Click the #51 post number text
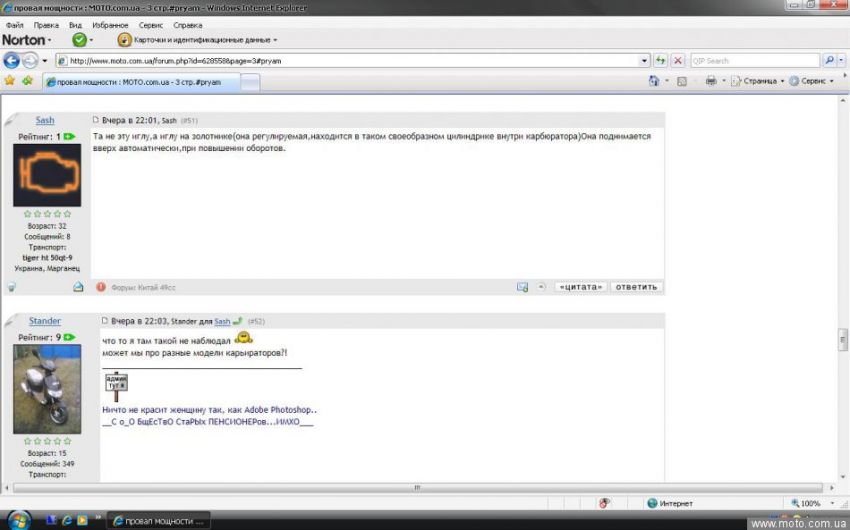 pos(189,120)
